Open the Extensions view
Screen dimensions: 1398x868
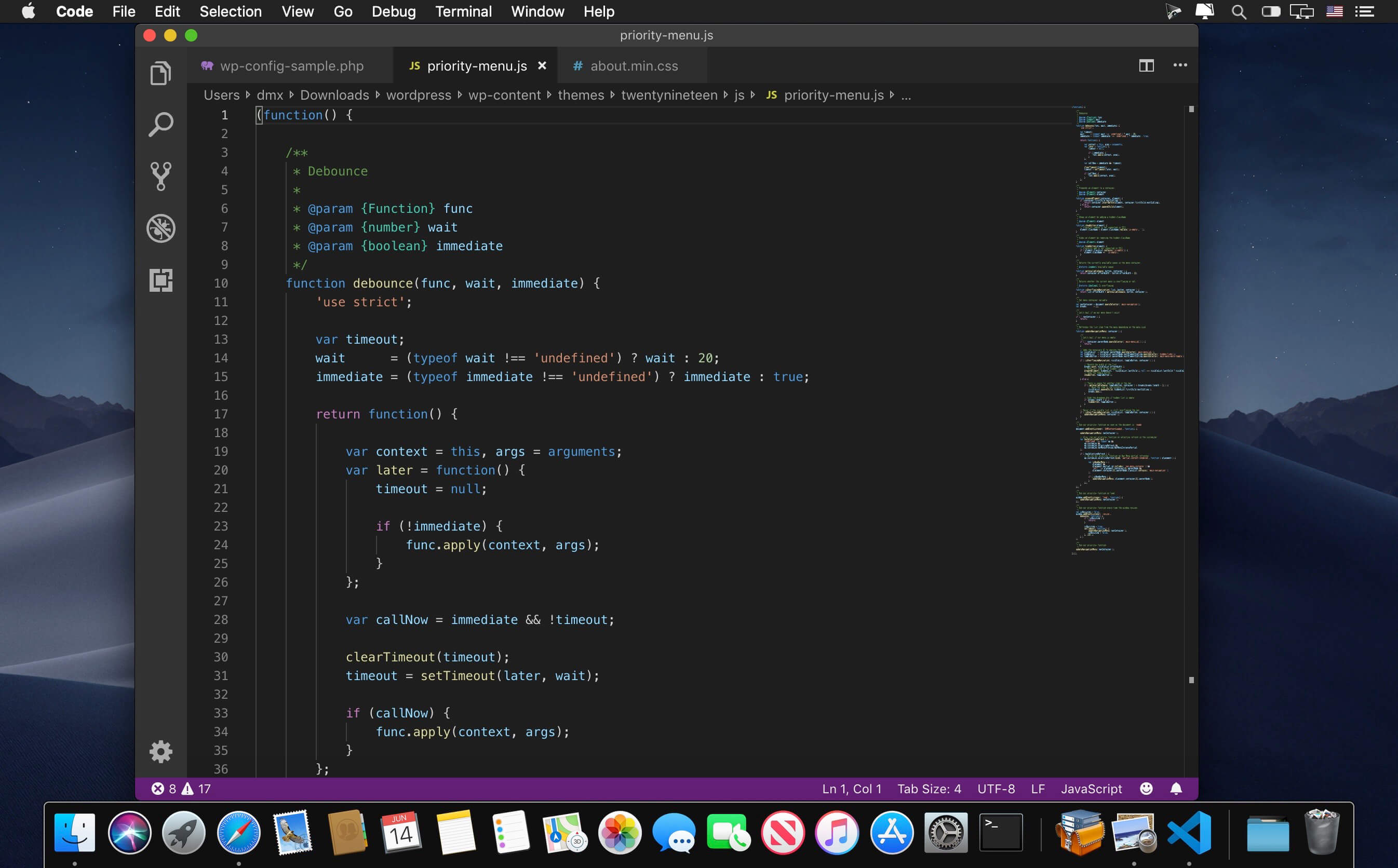tap(161, 280)
